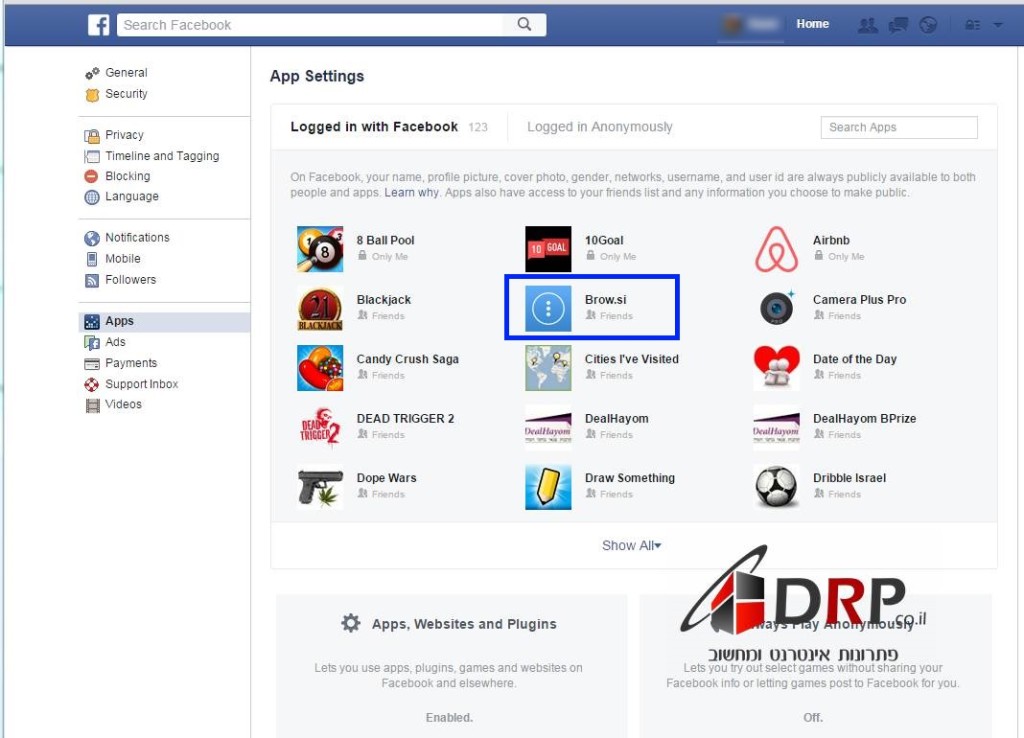This screenshot has width=1024, height=738.
Task: Click the Facebook logo icon
Action: 99,25
